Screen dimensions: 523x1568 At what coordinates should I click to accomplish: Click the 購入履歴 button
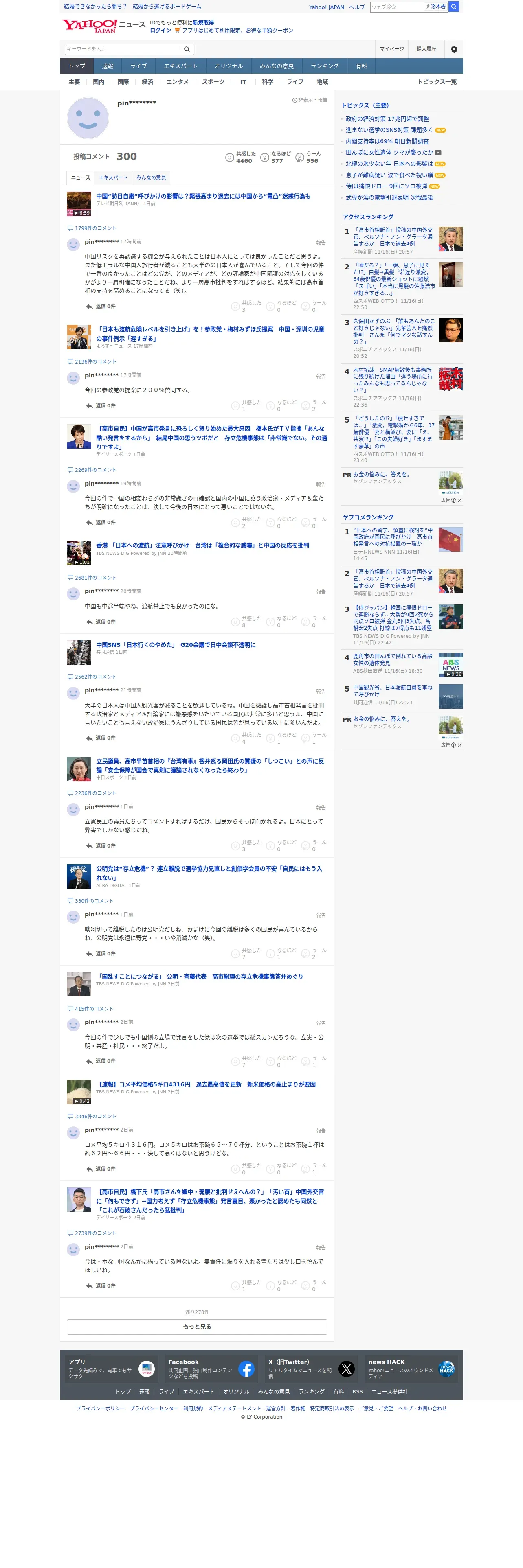coord(426,49)
